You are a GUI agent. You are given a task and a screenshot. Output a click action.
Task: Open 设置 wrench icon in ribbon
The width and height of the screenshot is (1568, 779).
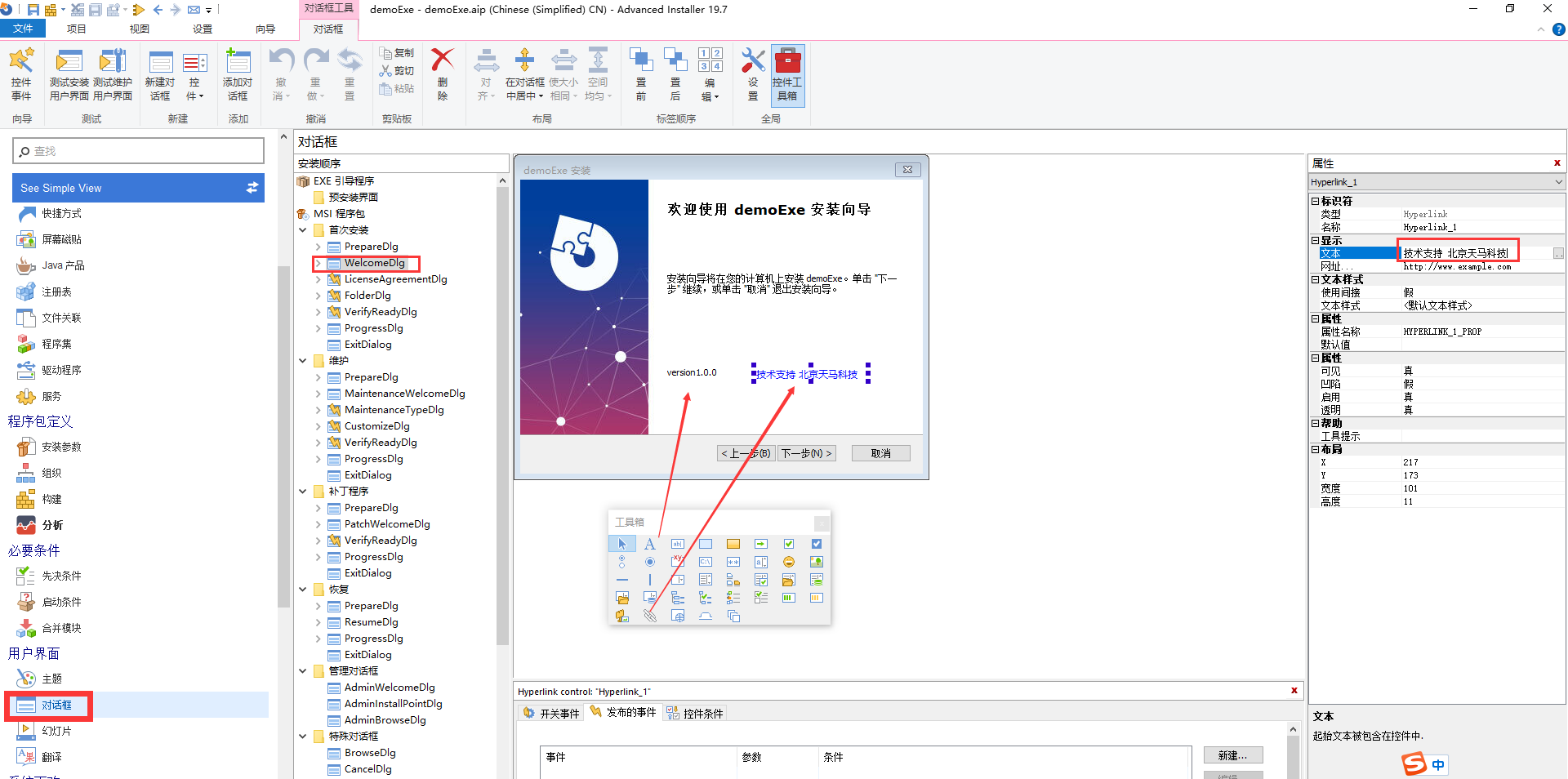[x=753, y=74]
